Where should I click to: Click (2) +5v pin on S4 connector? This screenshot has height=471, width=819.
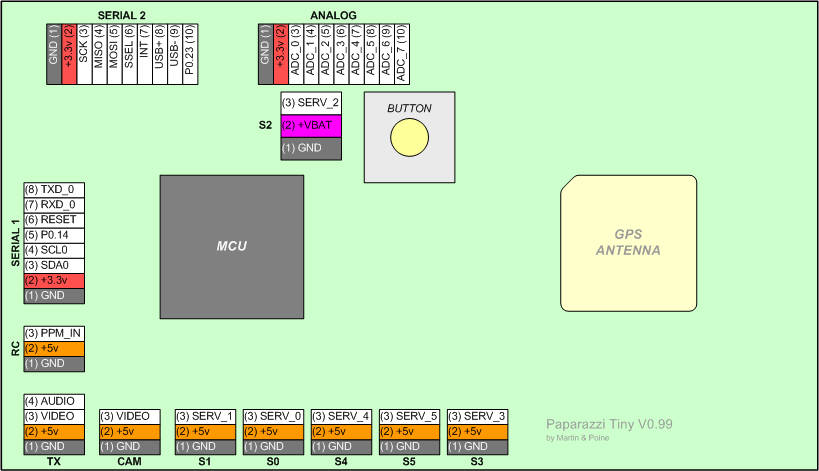(341, 431)
